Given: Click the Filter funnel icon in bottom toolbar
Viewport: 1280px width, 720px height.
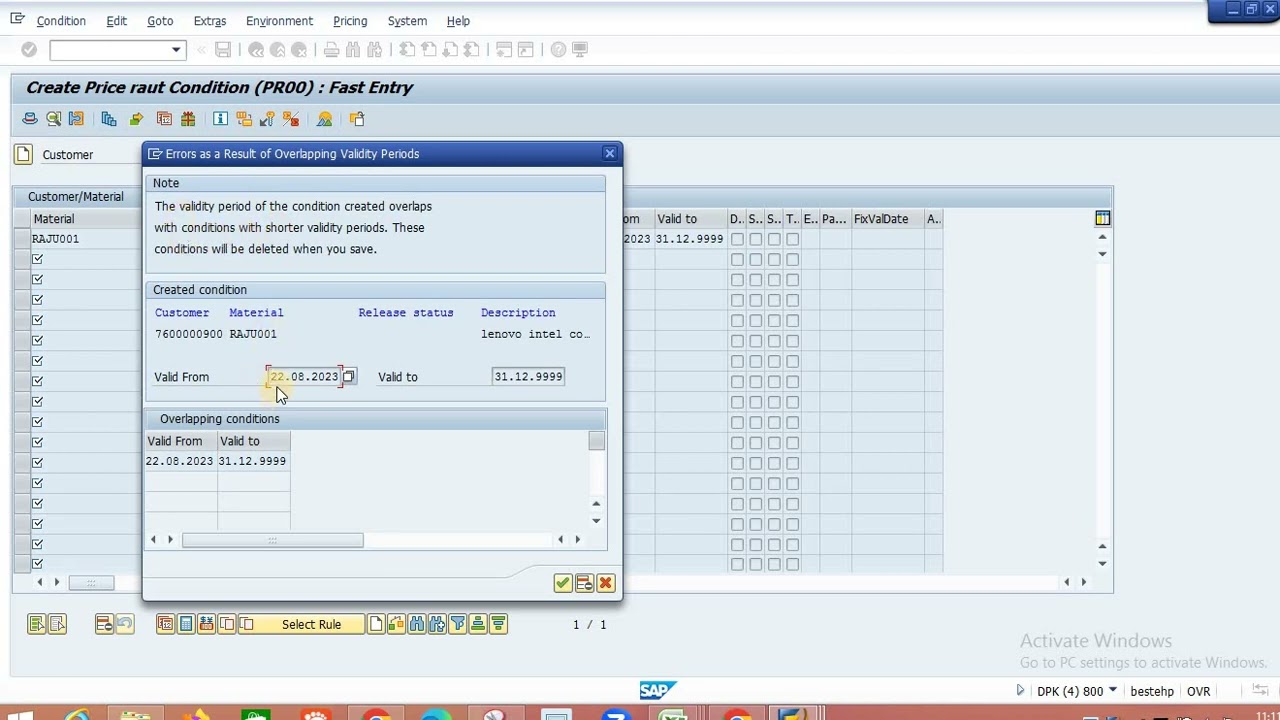Looking at the screenshot, I should tap(457, 624).
